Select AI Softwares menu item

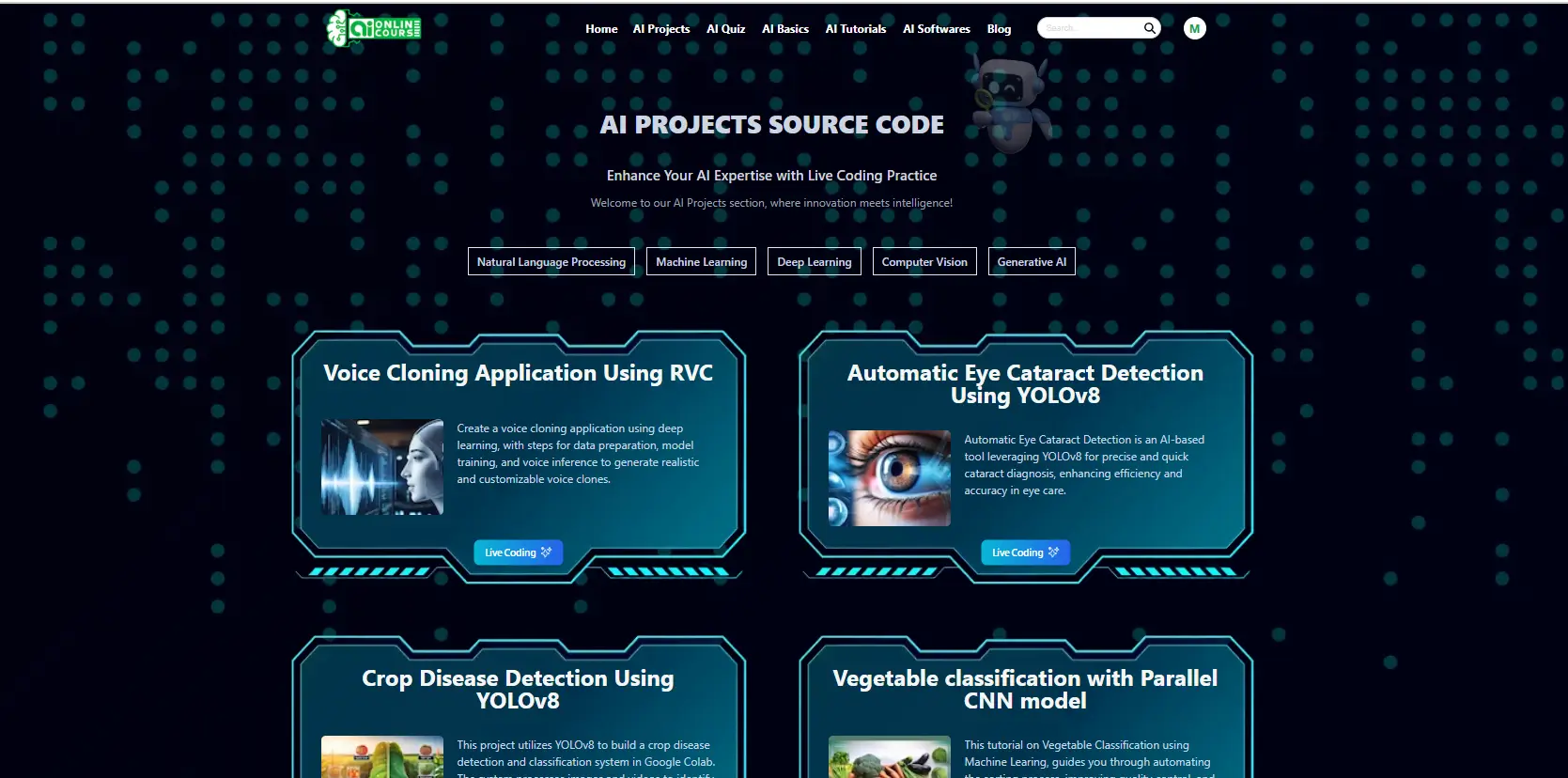coord(937,29)
